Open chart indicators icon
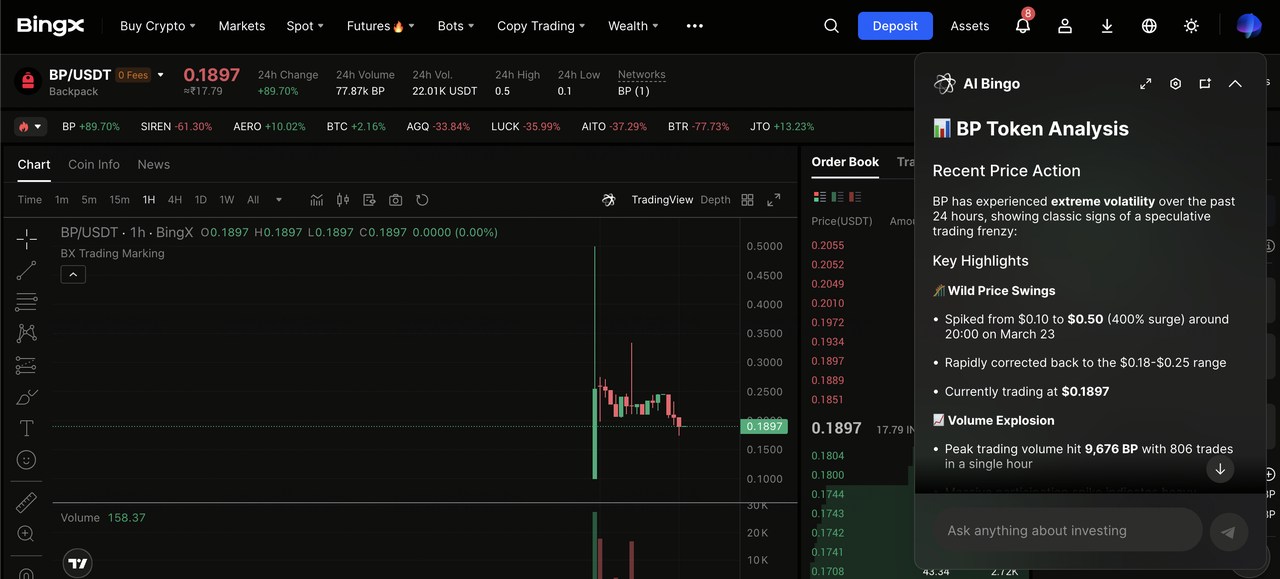This screenshot has width=1280, height=579. (x=316, y=200)
